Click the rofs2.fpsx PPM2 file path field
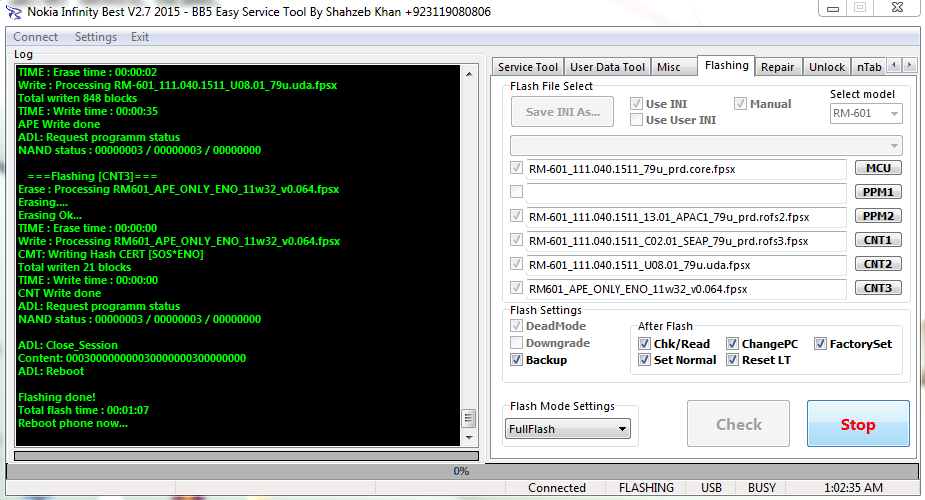The height and width of the screenshot is (500, 925). (685, 217)
